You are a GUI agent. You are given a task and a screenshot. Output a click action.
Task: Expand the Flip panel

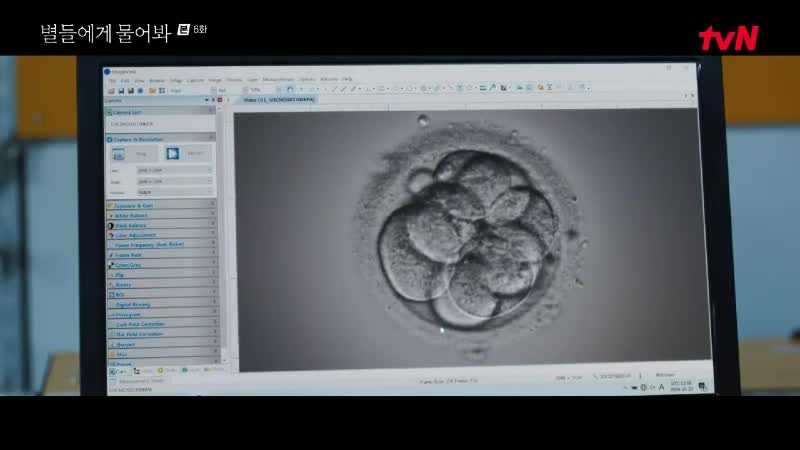pyautogui.click(x=162, y=274)
